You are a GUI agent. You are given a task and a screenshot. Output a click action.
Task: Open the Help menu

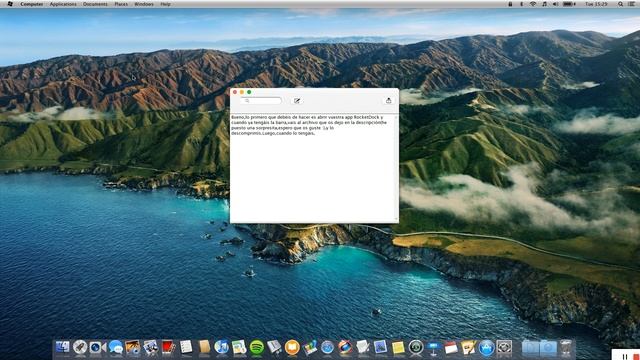coord(165,4)
